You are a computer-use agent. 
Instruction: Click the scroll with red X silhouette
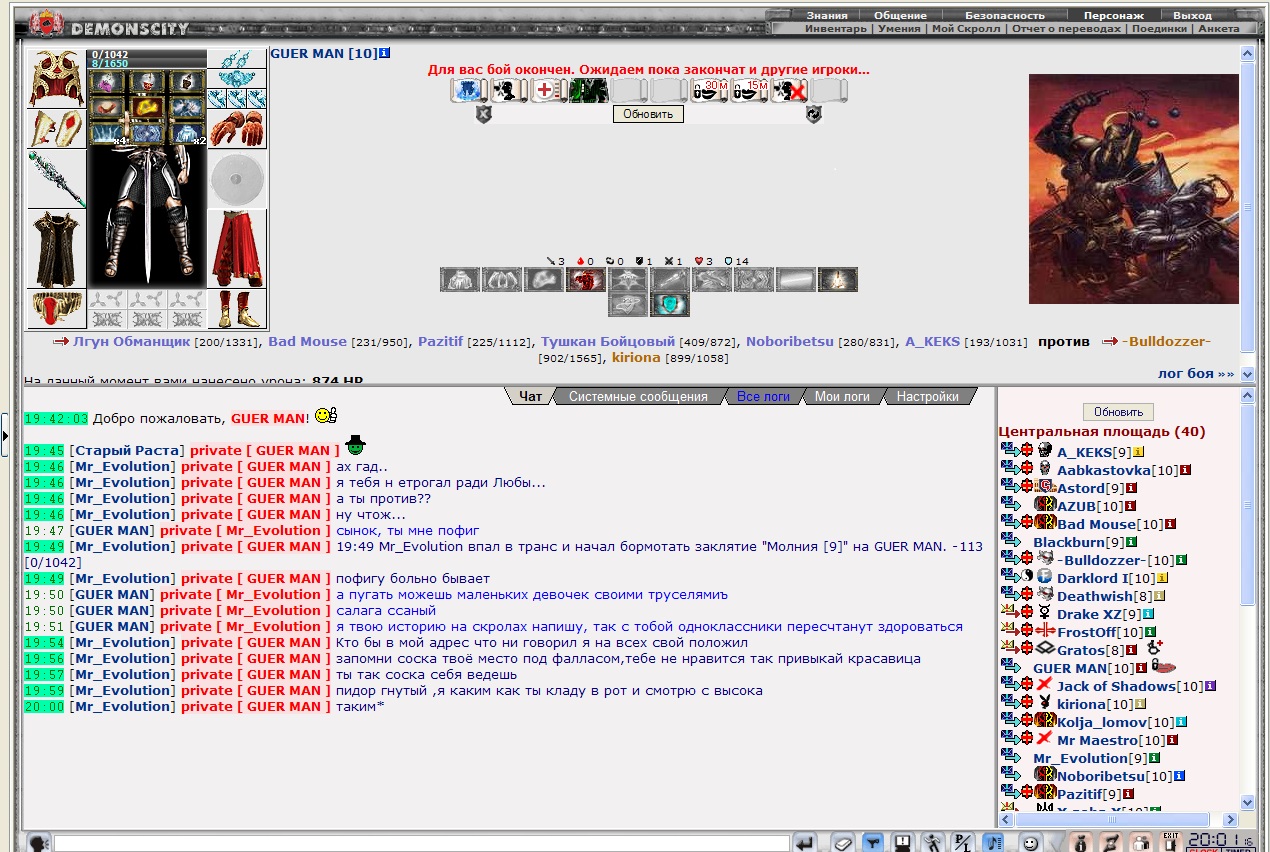(789, 91)
